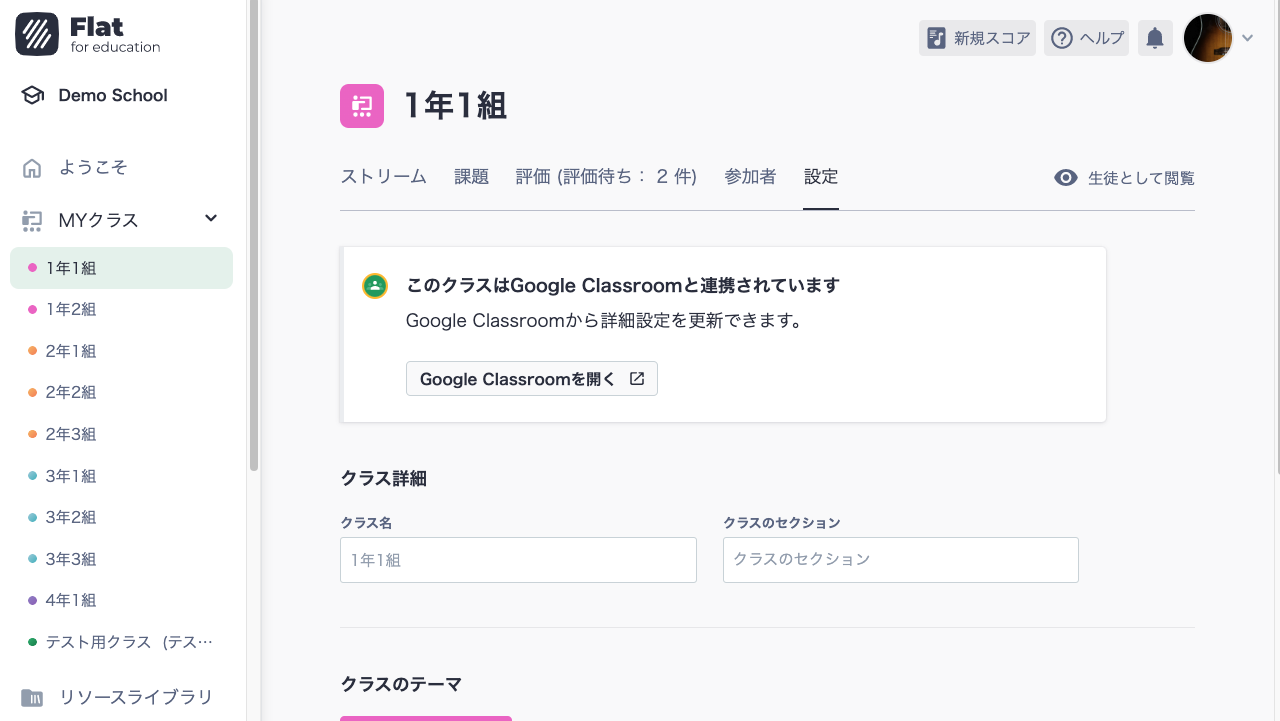Collapse the MYクラス section chevron

pyautogui.click(x=210, y=218)
